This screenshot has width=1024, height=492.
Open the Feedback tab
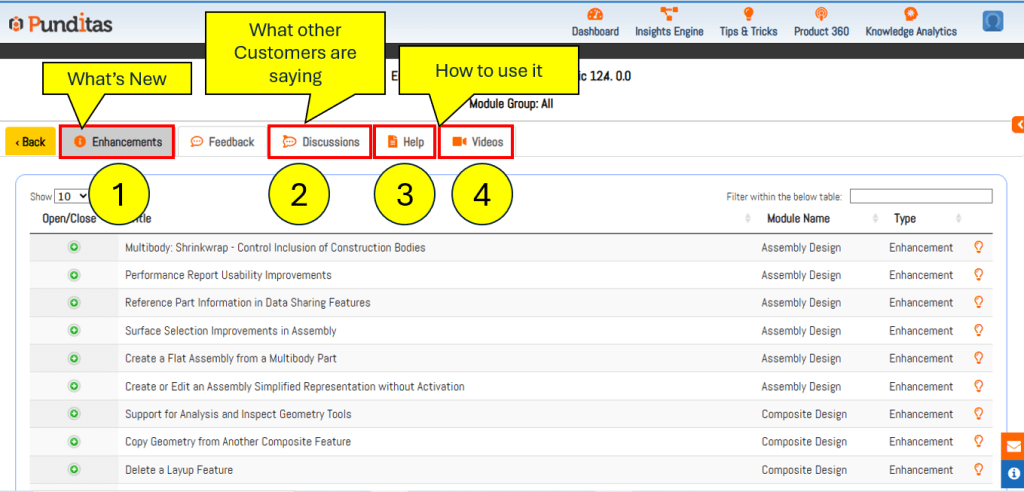click(x=222, y=142)
